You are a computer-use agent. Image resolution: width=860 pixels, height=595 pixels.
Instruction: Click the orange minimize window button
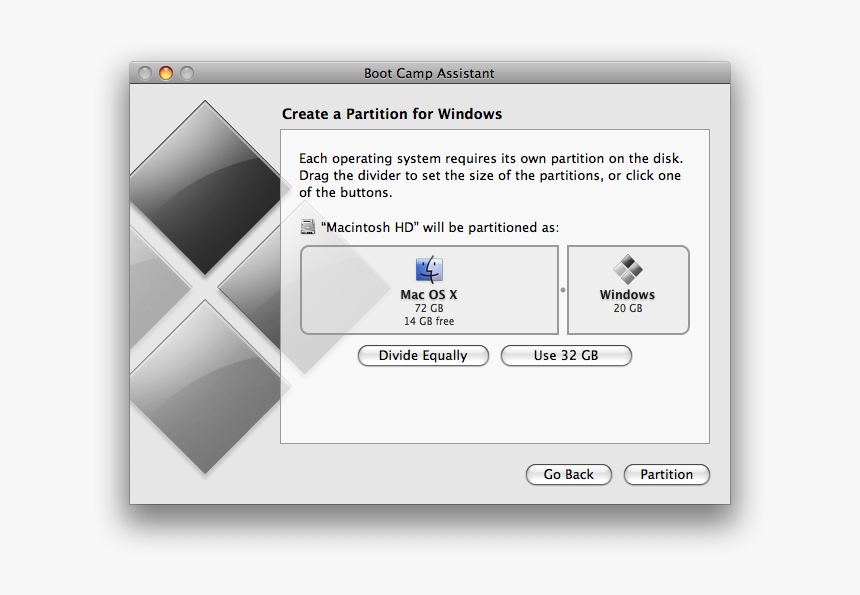pos(166,73)
